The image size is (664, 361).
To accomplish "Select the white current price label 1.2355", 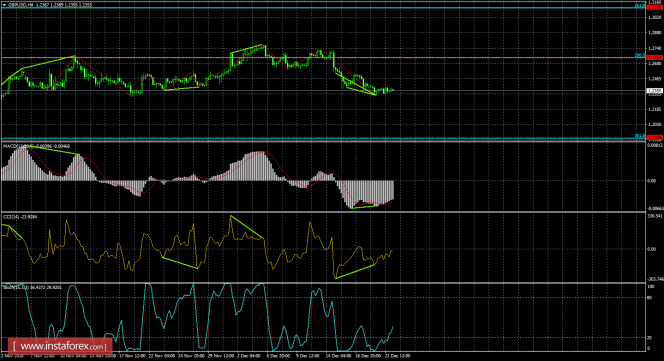I will pyautogui.click(x=655, y=90).
